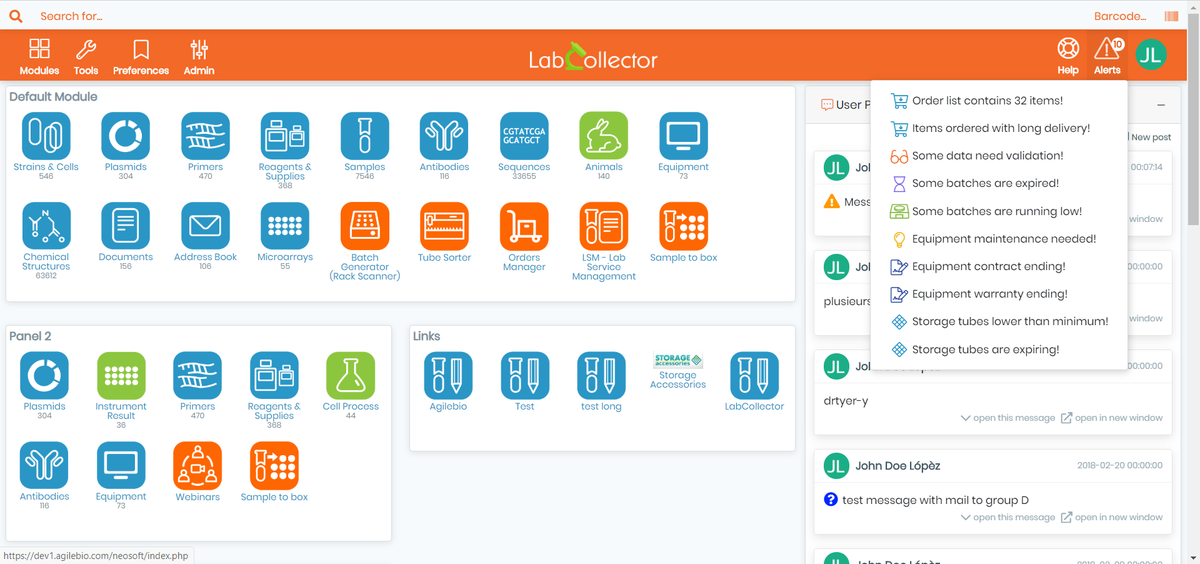
Task: Select 'Storage tubes lower than minimum!' alert
Action: (x=999, y=322)
